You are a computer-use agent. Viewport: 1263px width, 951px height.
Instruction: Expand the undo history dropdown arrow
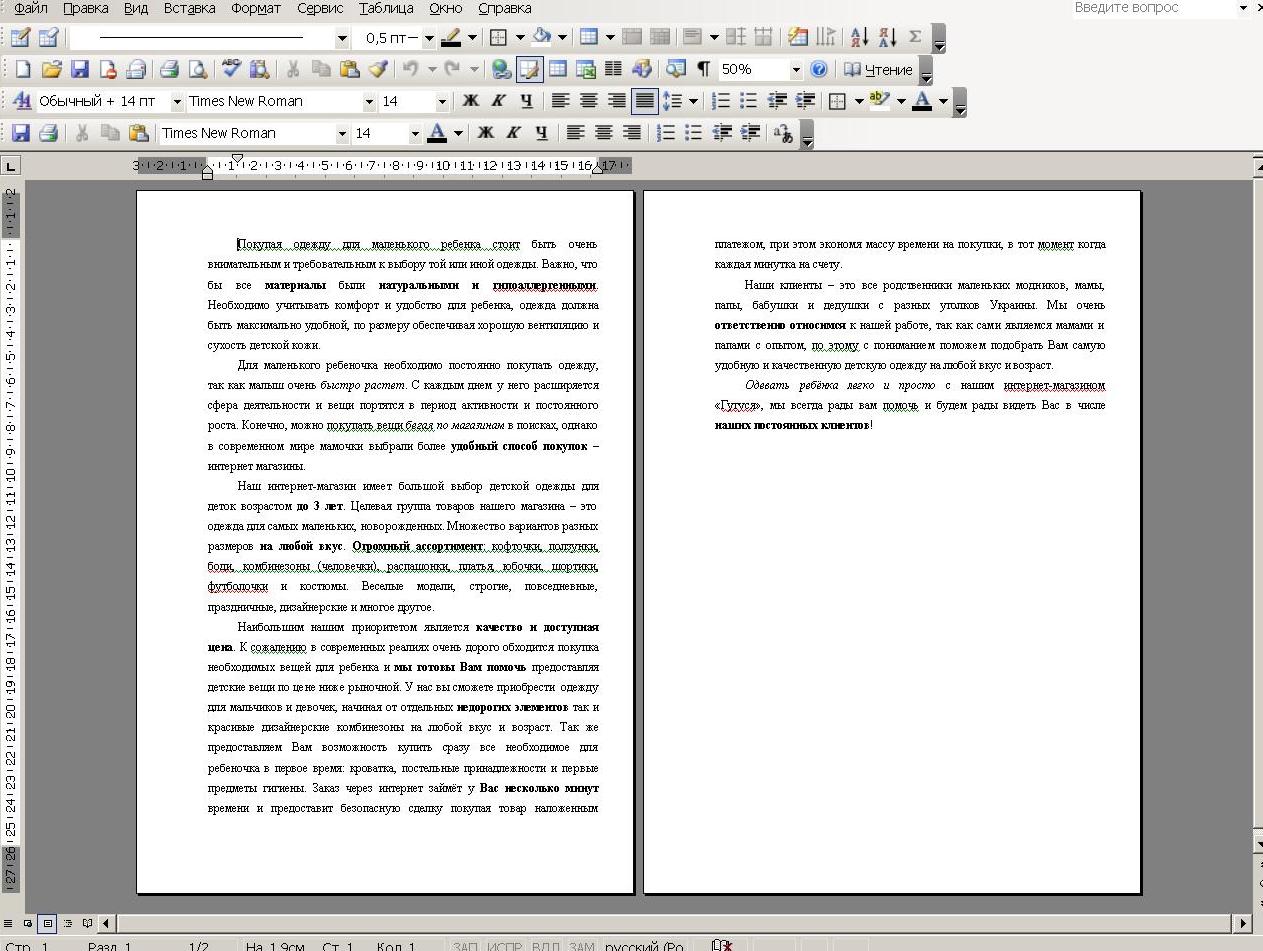432,69
